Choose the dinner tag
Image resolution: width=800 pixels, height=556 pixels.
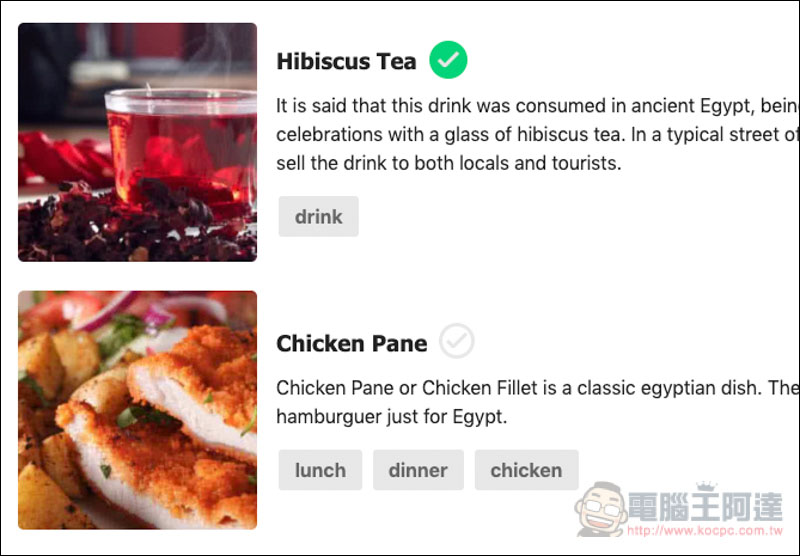[418, 470]
